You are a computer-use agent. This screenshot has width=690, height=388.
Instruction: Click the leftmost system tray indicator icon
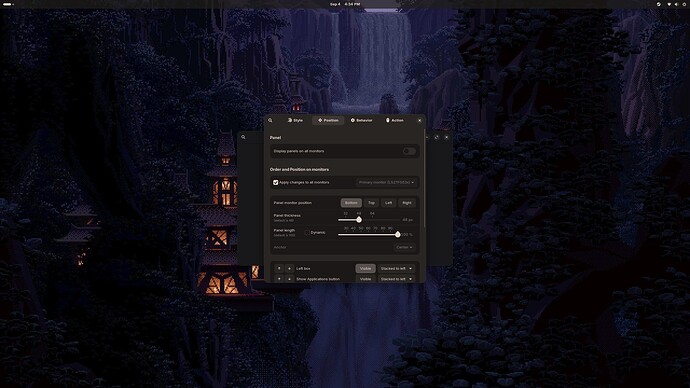[x=658, y=4]
